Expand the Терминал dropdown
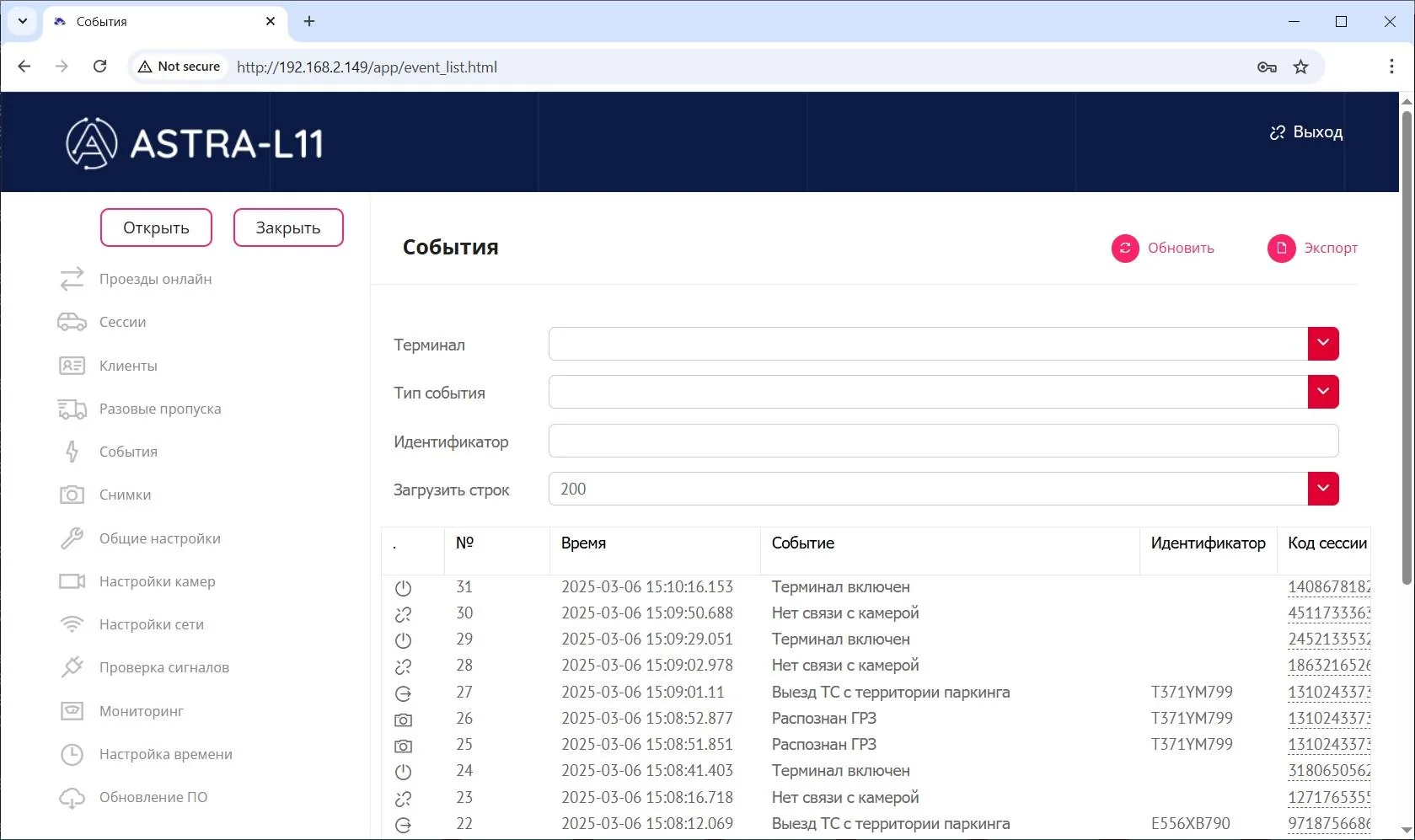The width and height of the screenshot is (1415, 840). click(x=1323, y=344)
